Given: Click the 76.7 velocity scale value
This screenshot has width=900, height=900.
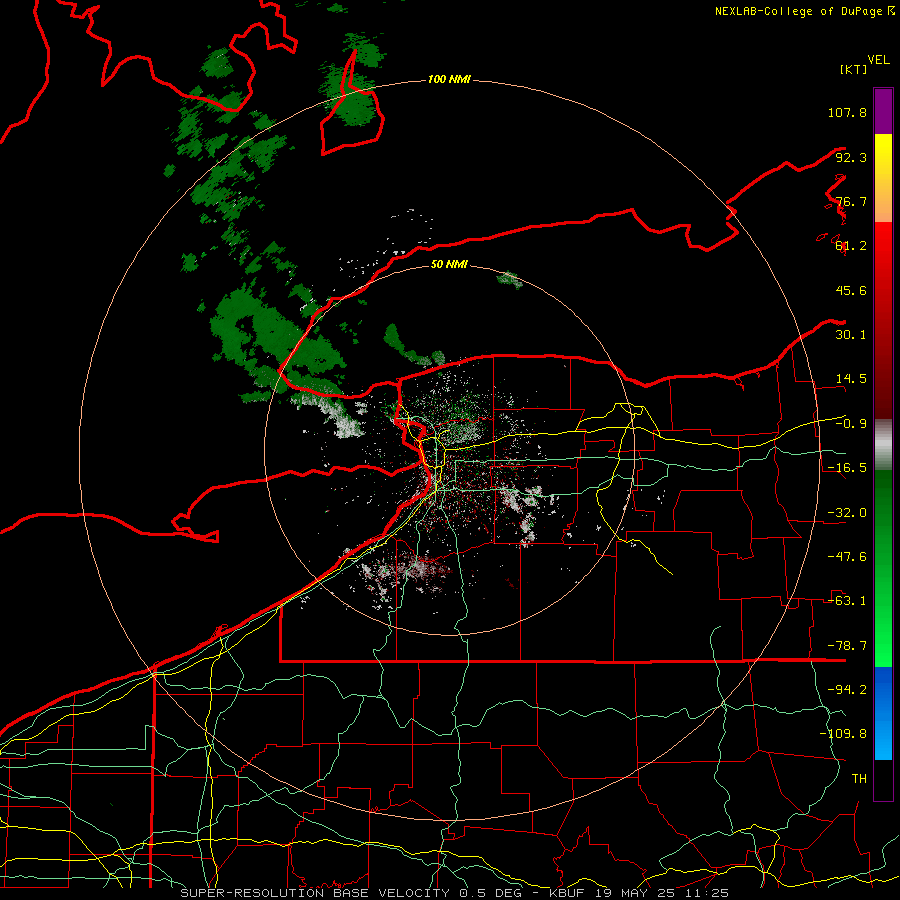Looking at the screenshot, I should pyautogui.click(x=851, y=201).
